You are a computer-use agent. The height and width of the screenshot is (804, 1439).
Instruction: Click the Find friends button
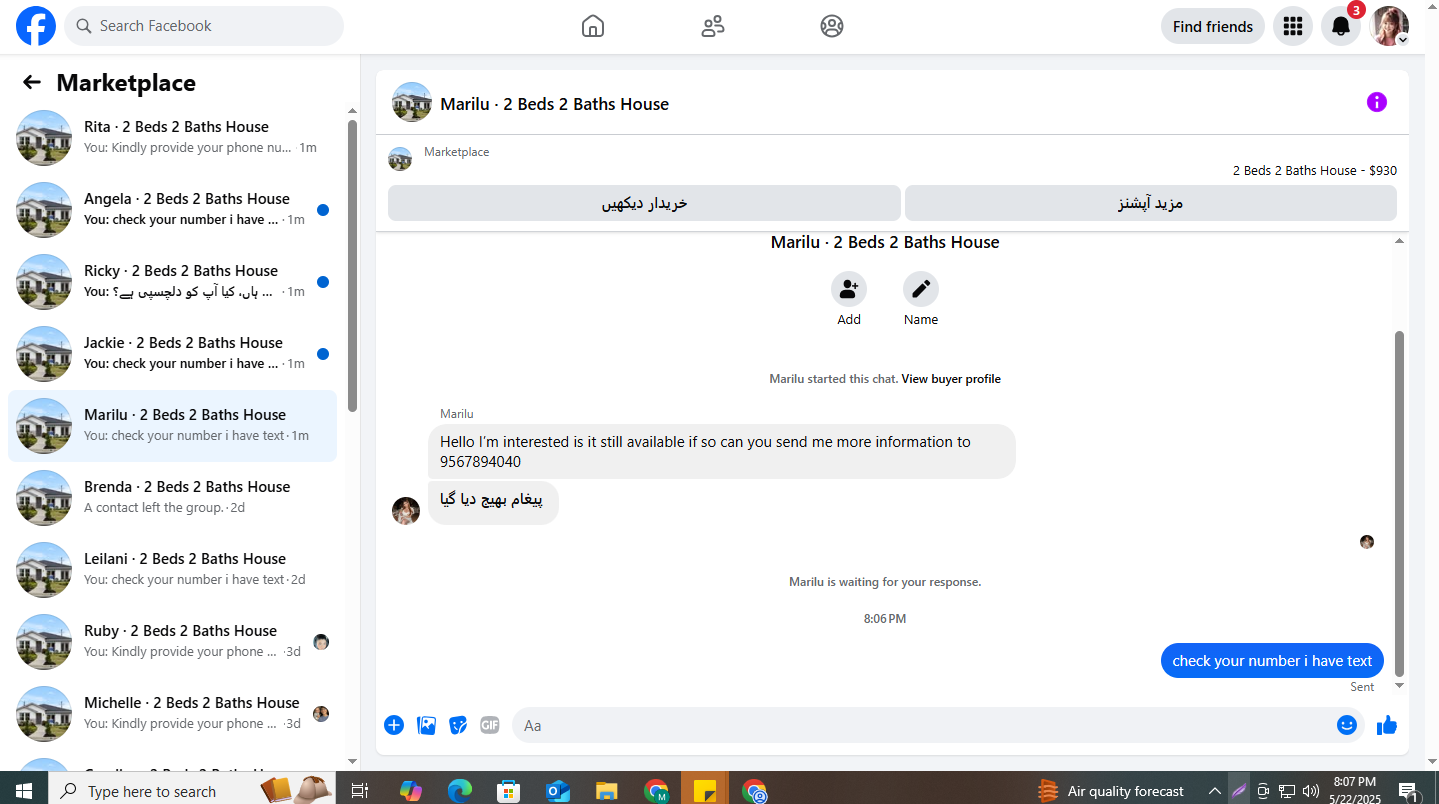point(1213,26)
